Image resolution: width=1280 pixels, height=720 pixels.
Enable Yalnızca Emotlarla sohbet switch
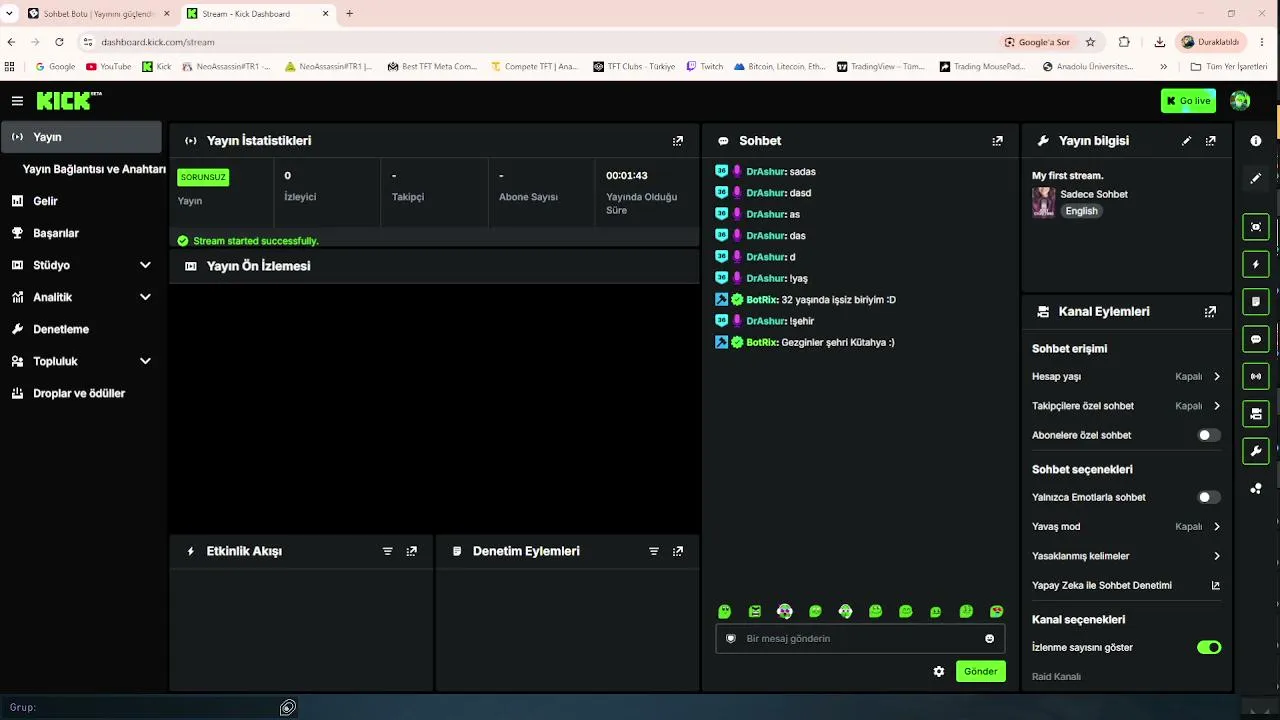[x=1208, y=497]
